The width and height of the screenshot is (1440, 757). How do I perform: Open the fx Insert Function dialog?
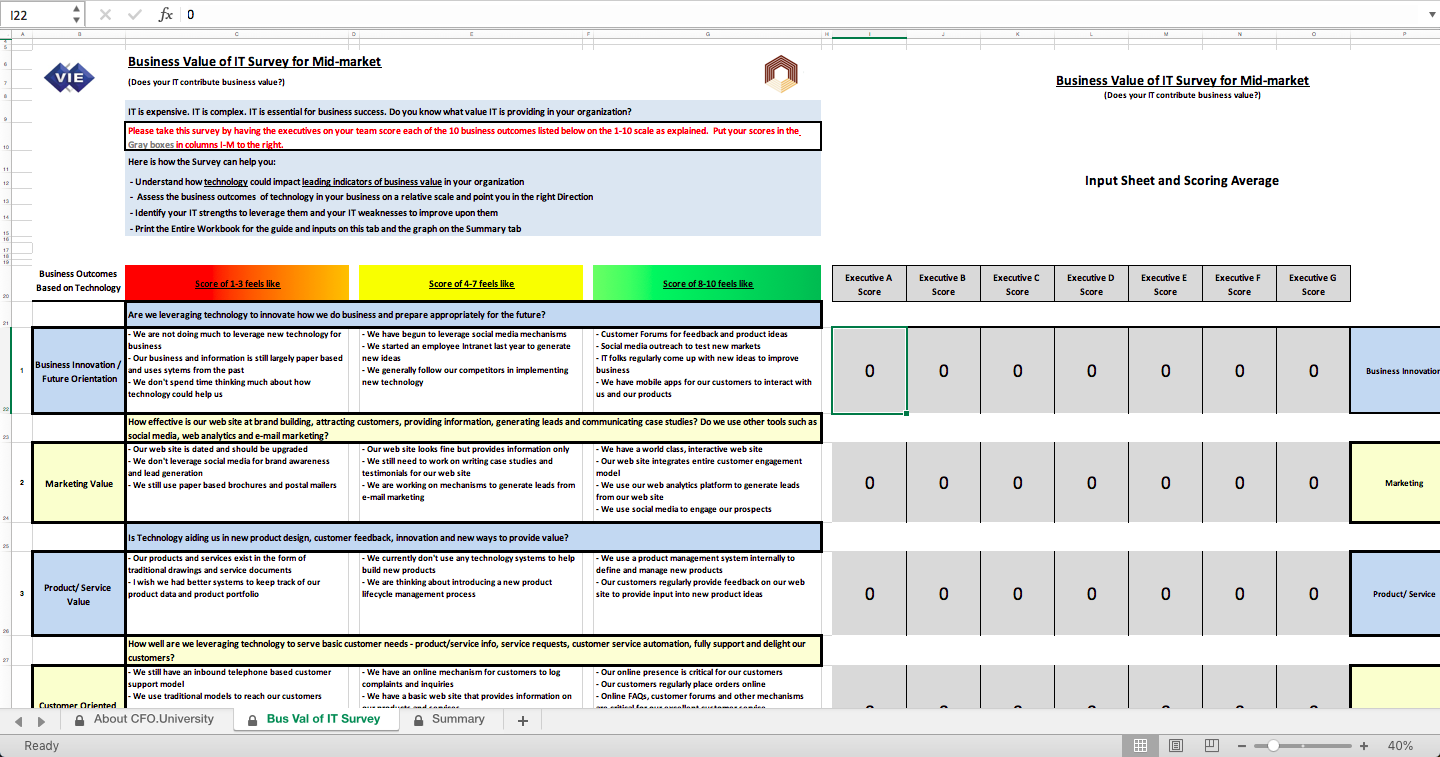(x=166, y=15)
